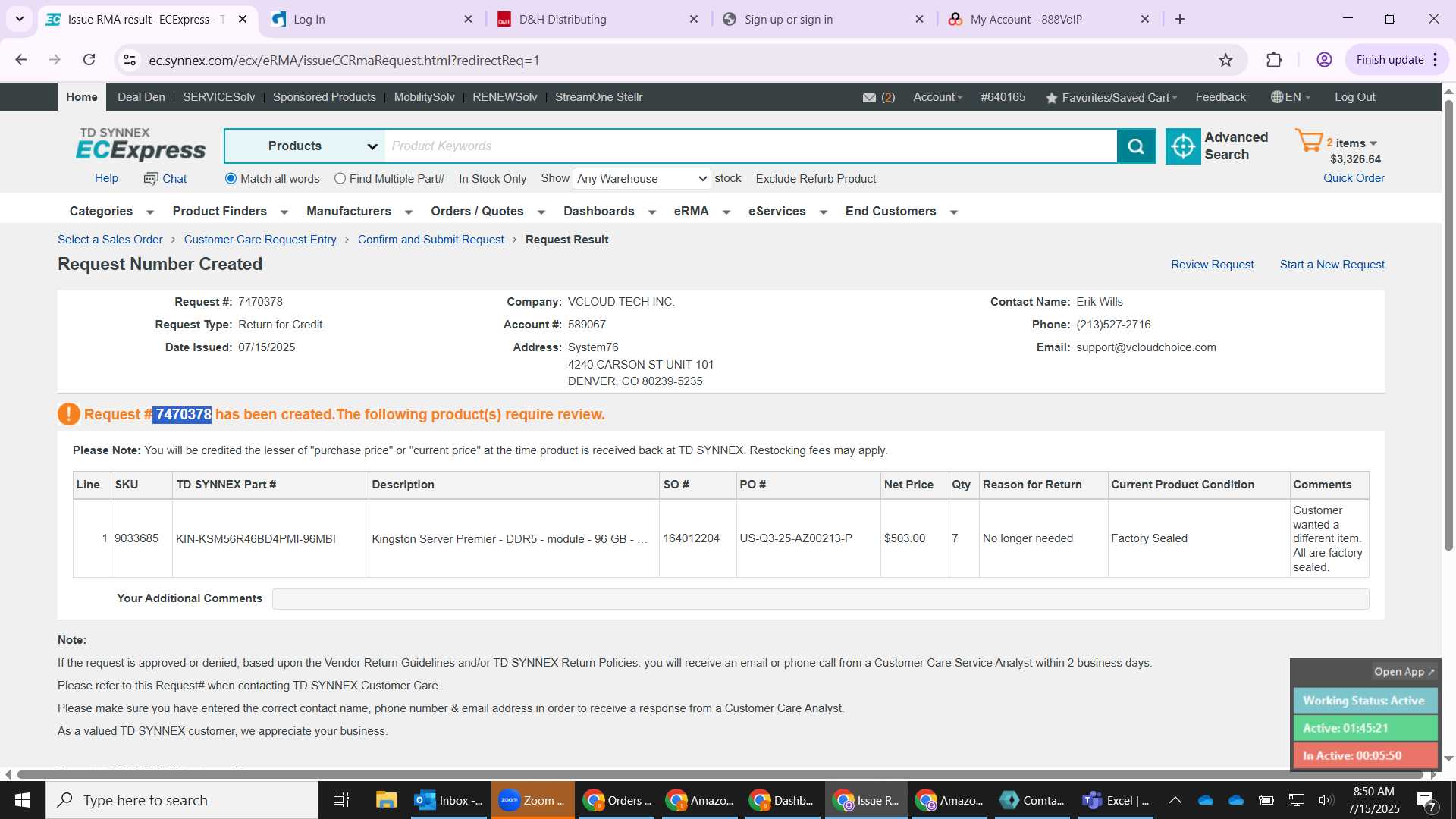Viewport: 1456px width, 819px height.
Task: Open Any Warehouse dropdown
Action: [x=642, y=179]
